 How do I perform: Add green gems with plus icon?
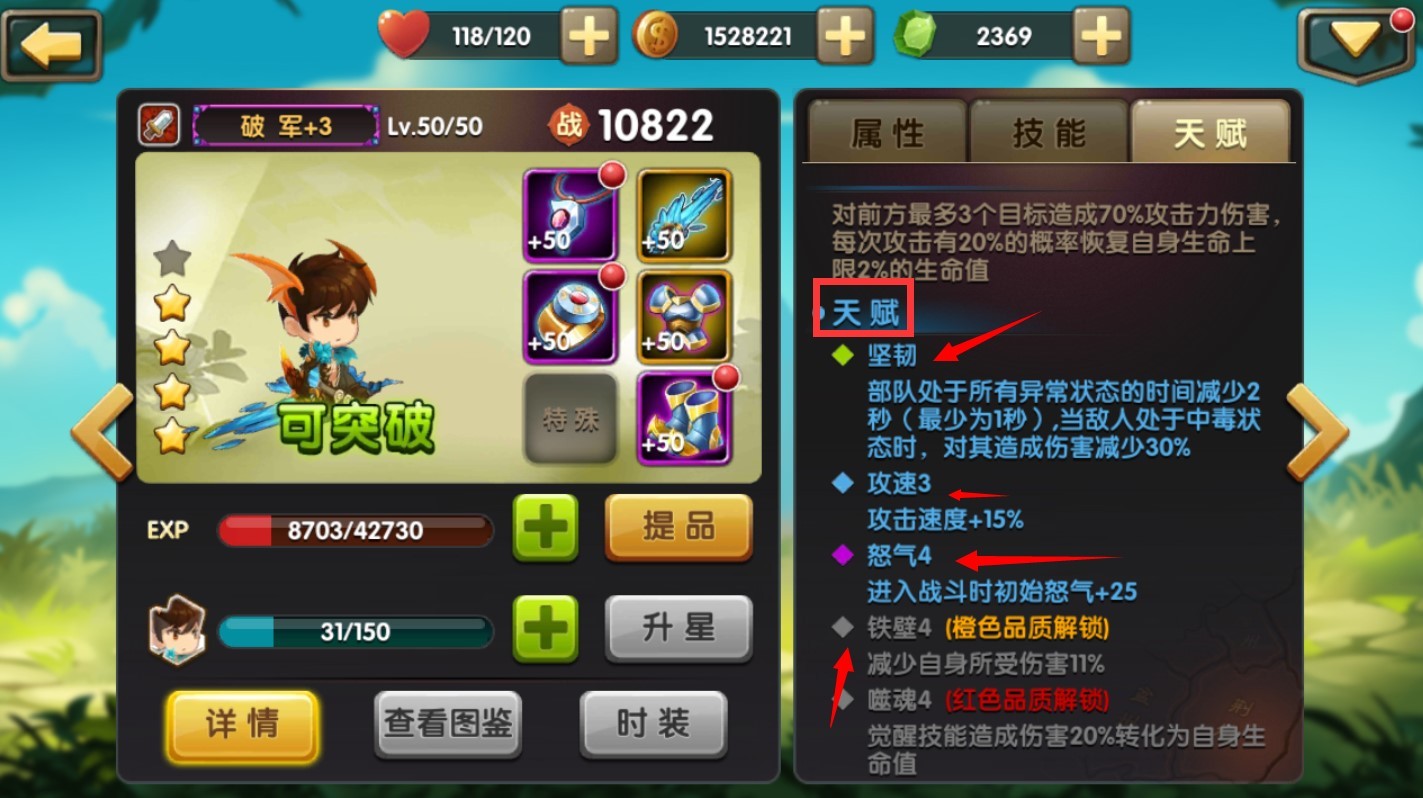(1101, 37)
